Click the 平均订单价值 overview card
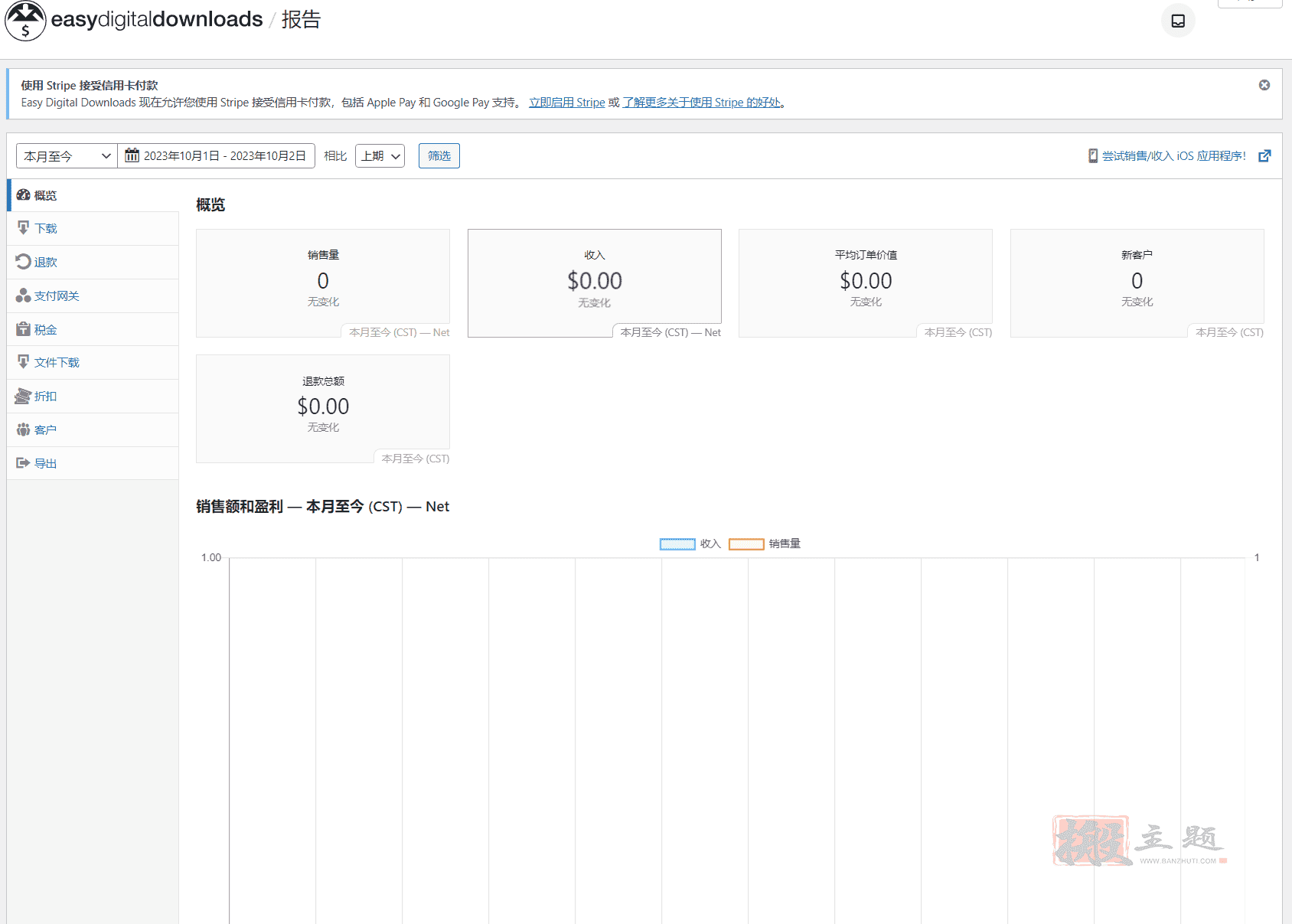This screenshot has height=924, width=1292. click(x=866, y=283)
